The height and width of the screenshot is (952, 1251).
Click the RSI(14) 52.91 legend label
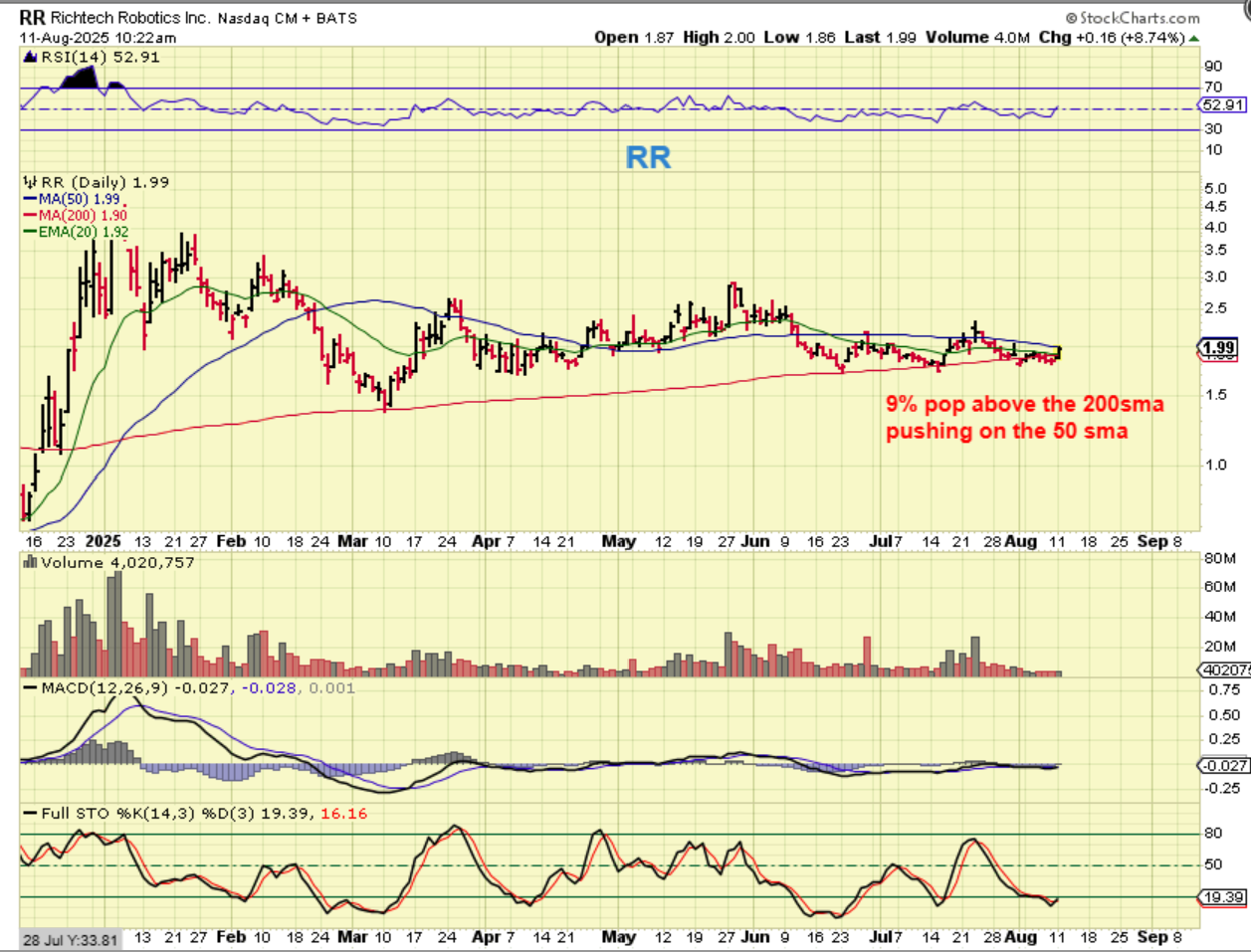[x=100, y=57]
